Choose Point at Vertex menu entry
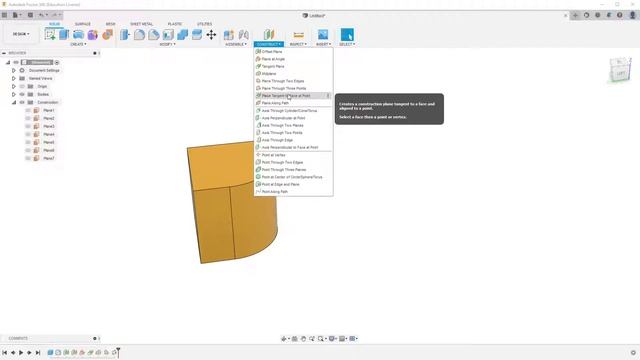 [x=293, y=155]
